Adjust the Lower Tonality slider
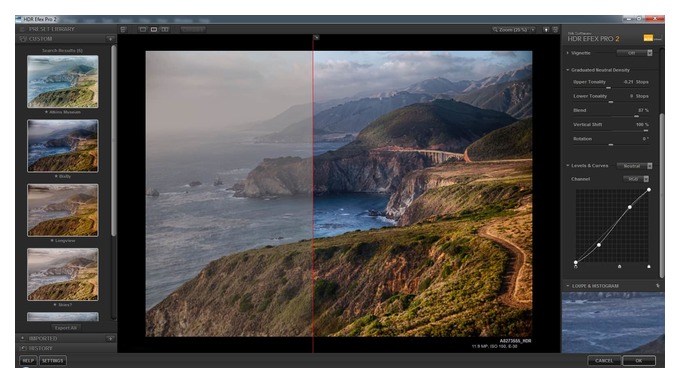The image size is (680, 383). coord(611,102)
